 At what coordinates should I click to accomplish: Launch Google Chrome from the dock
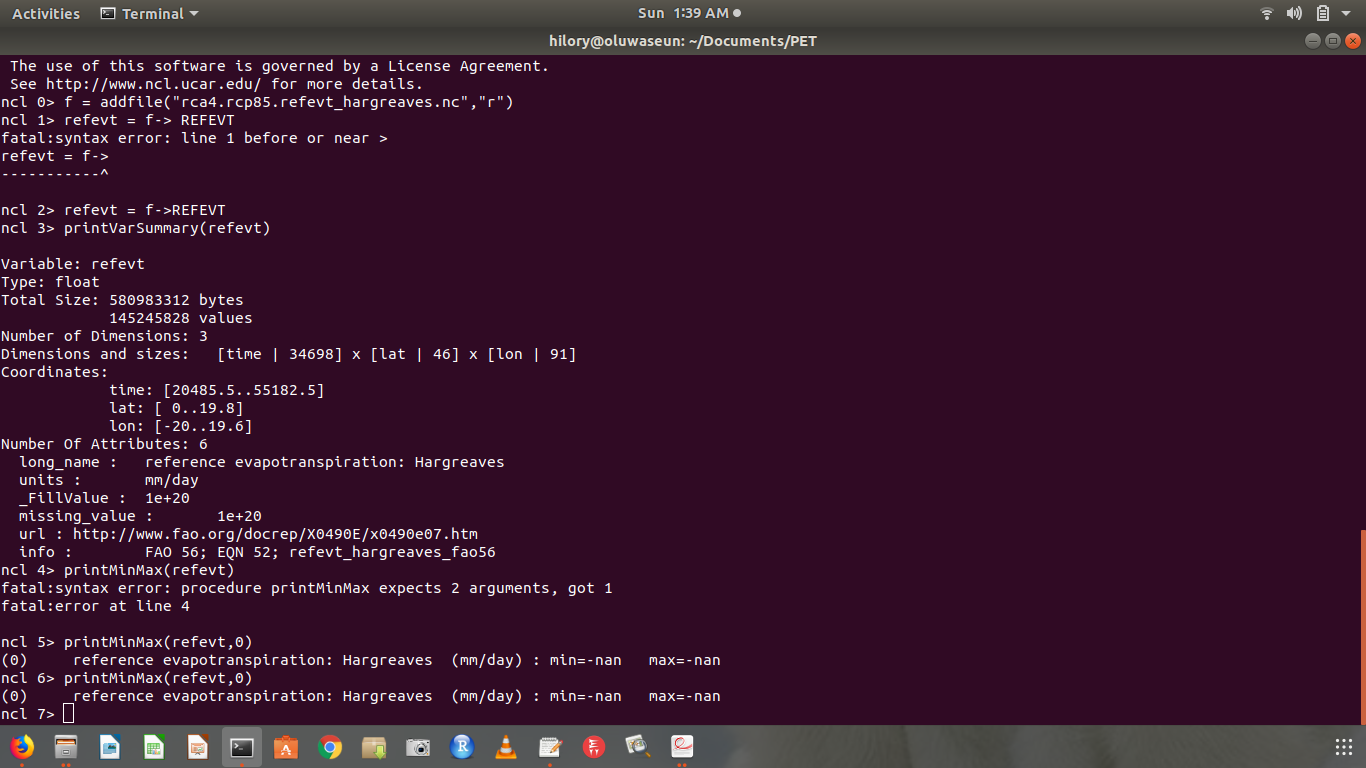click(x=330, y=747)
